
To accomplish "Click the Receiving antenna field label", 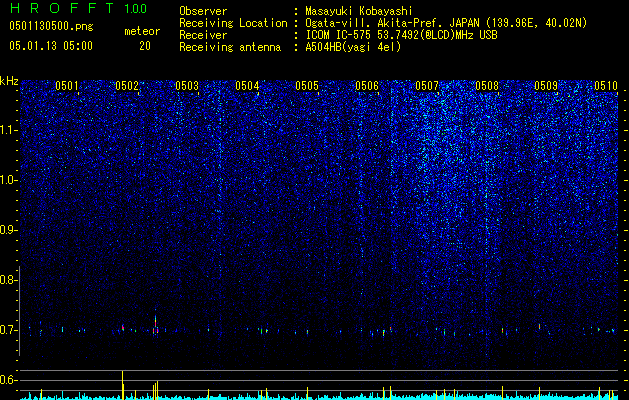I will pos(230,47).
